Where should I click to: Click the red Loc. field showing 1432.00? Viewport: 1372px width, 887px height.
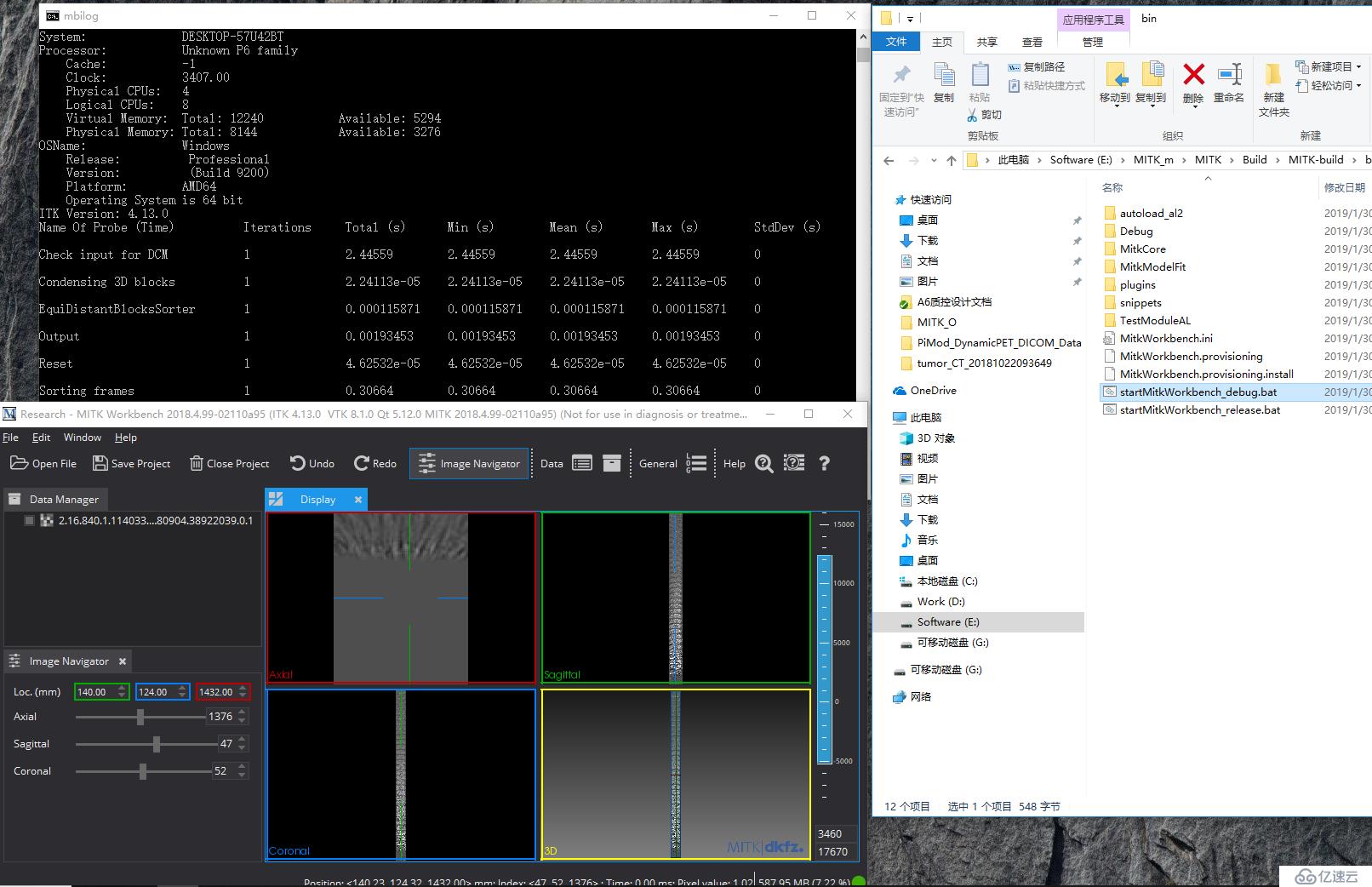coord(223,692)
